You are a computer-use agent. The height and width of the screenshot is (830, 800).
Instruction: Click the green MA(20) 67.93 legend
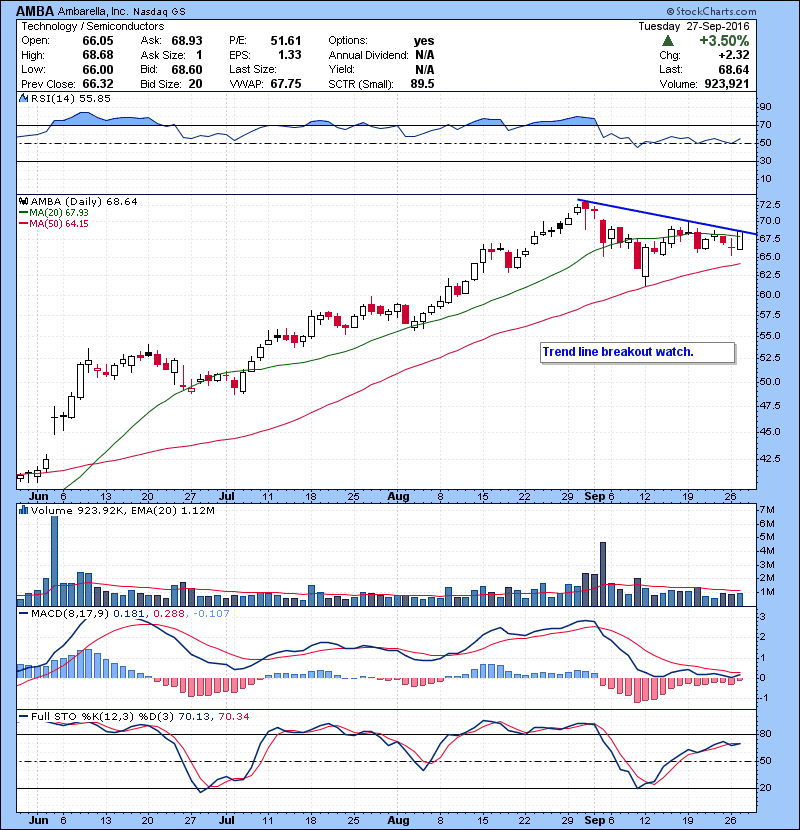click(53, 213)
